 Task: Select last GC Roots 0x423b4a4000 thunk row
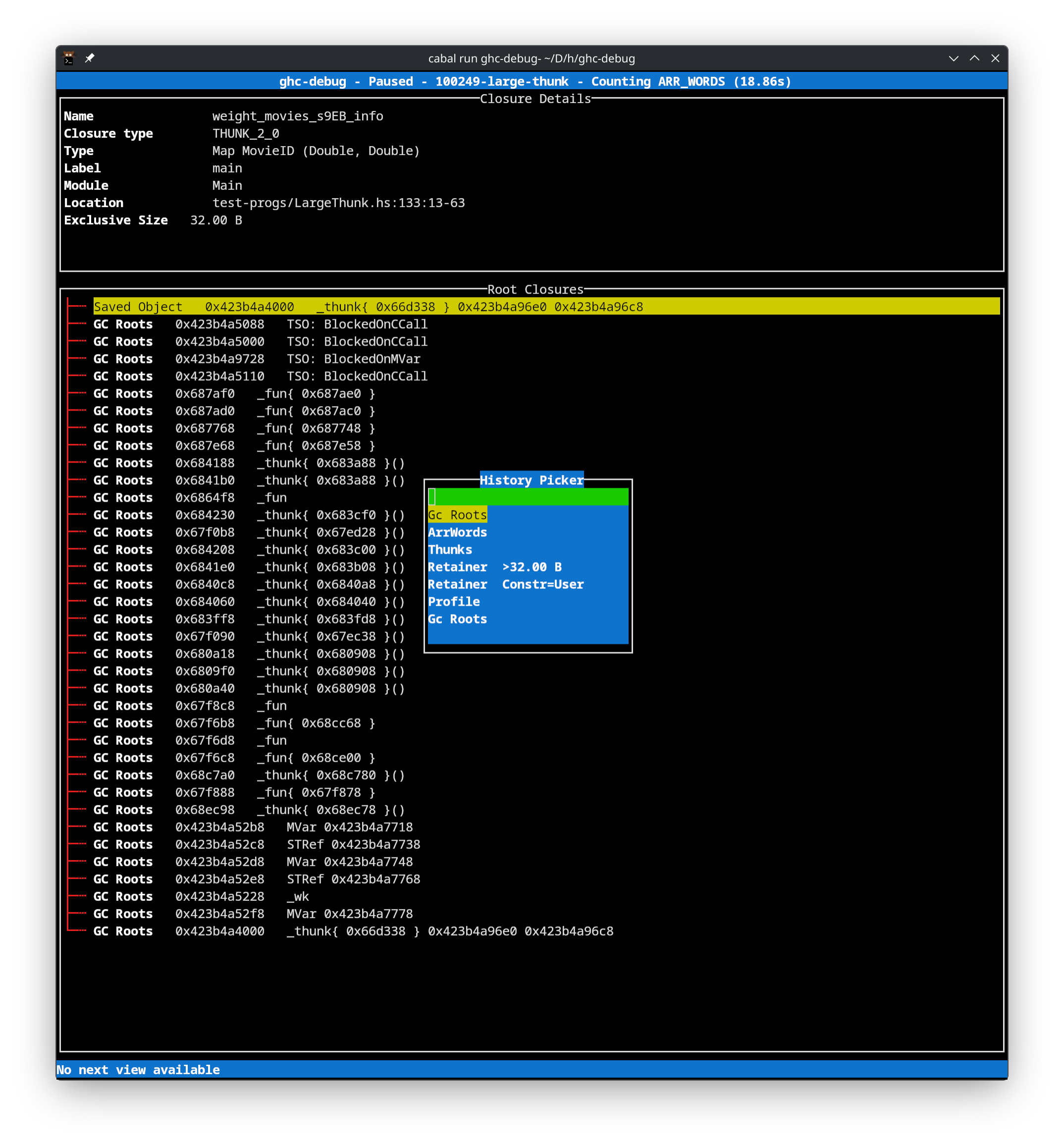tap(354, 931)
